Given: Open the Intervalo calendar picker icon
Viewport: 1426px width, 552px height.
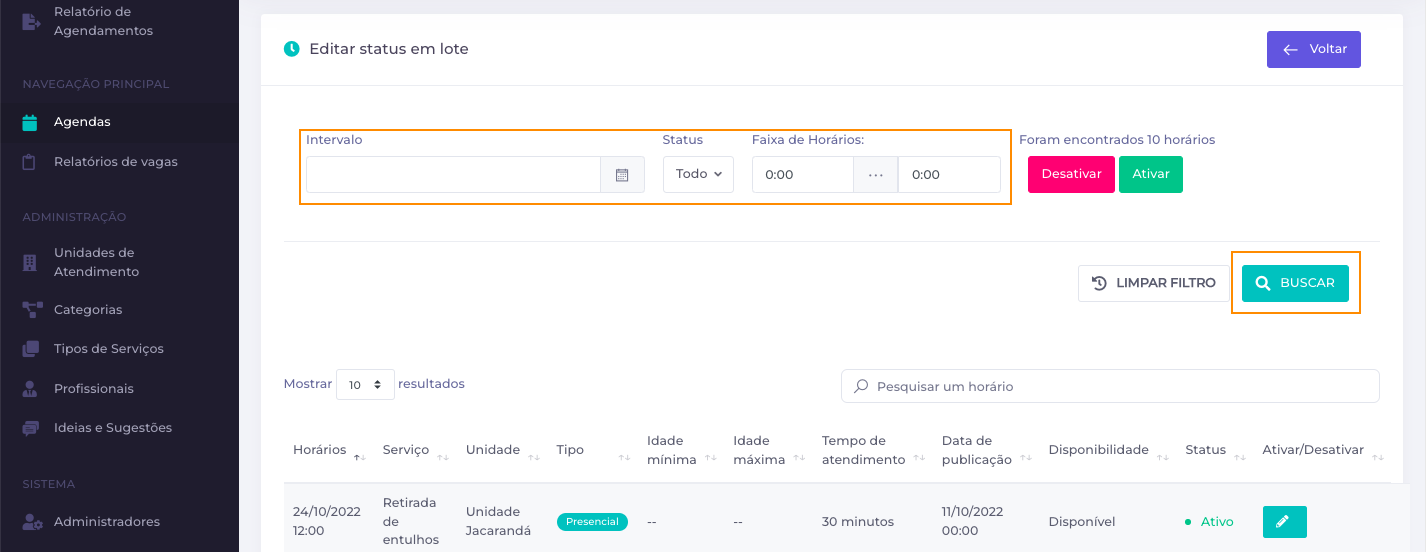Looking at the screenshot, I should pos(622,175).
